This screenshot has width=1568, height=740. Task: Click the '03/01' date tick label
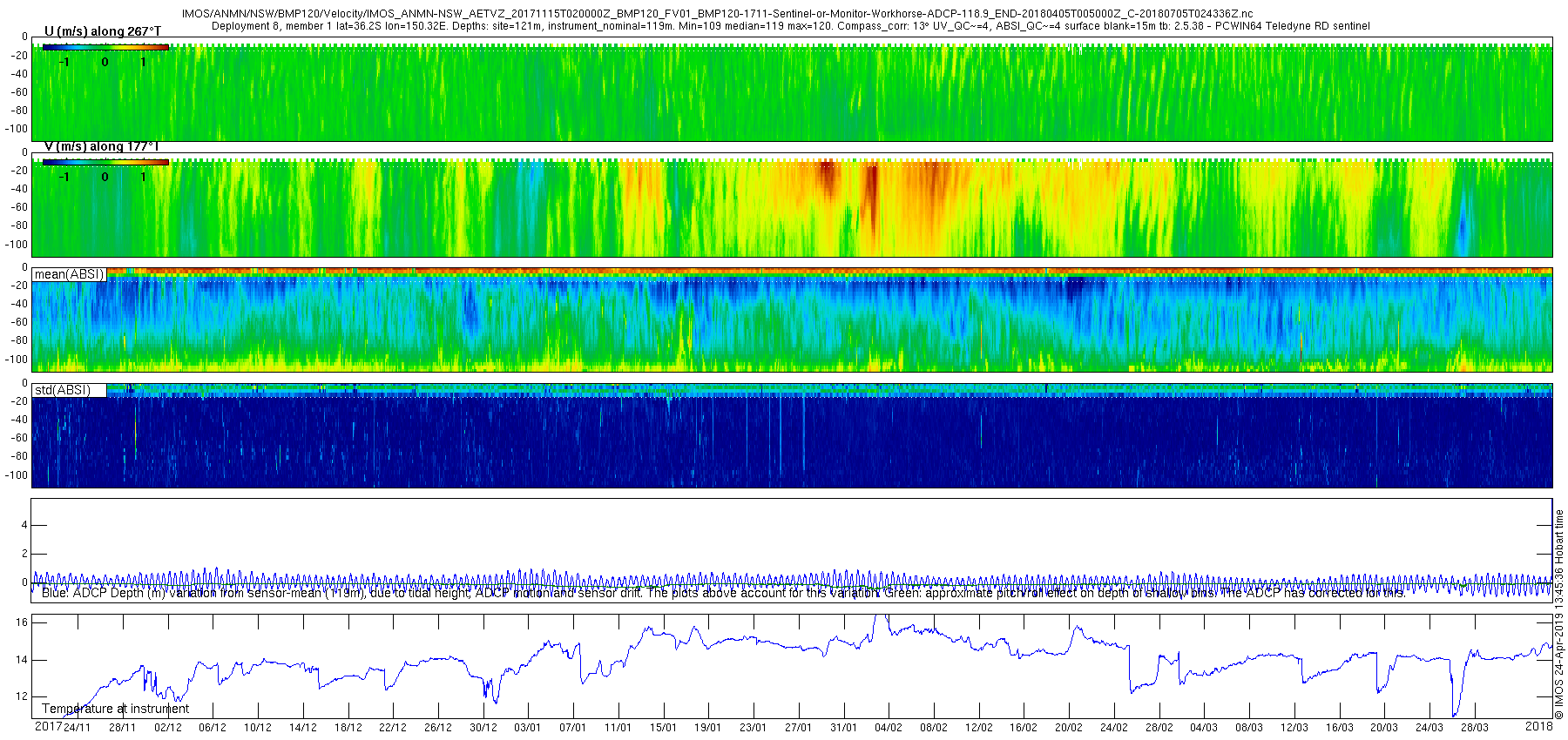point(528,728)
